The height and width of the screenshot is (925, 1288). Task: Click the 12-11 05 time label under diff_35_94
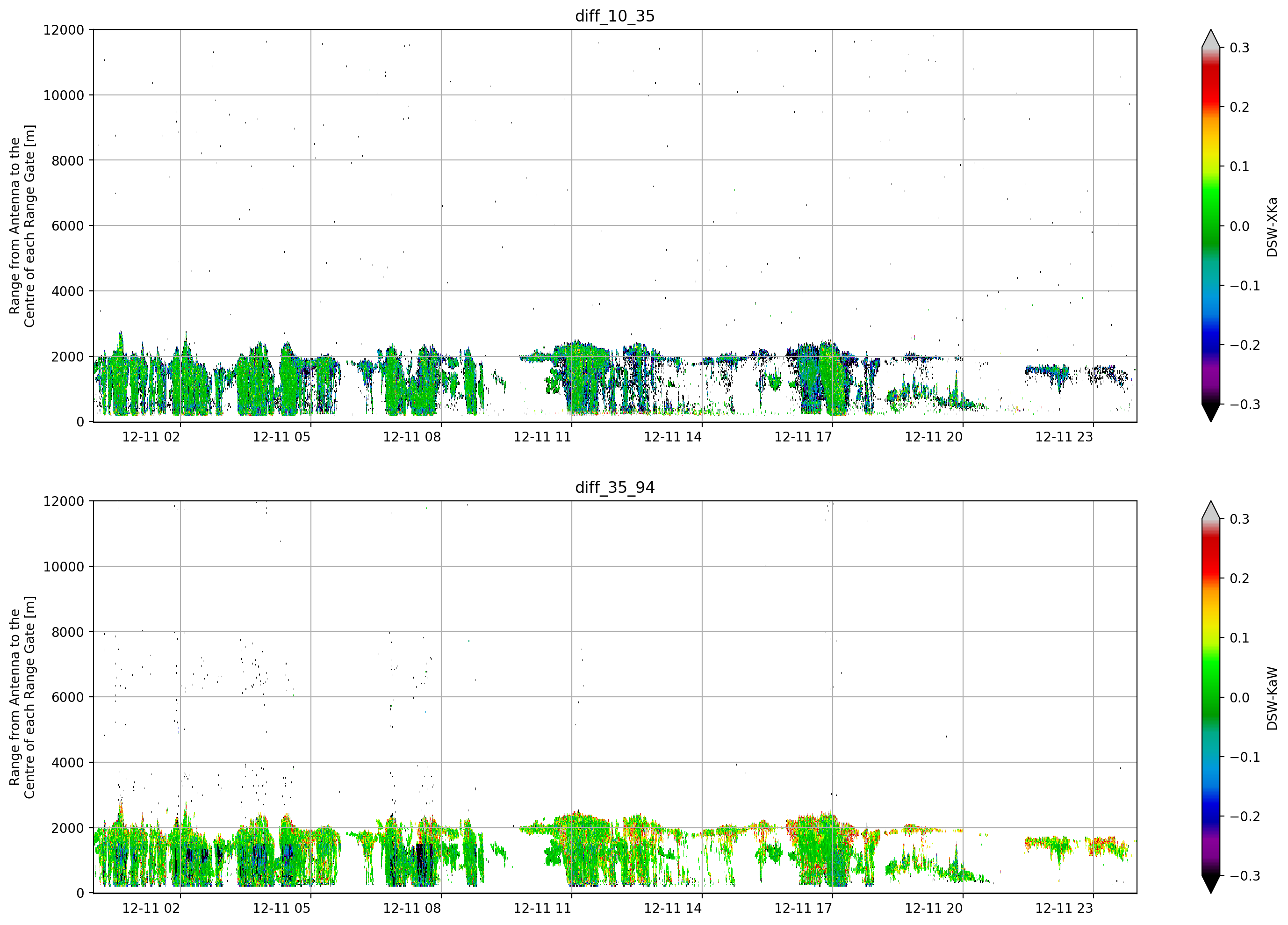(282, 909)
